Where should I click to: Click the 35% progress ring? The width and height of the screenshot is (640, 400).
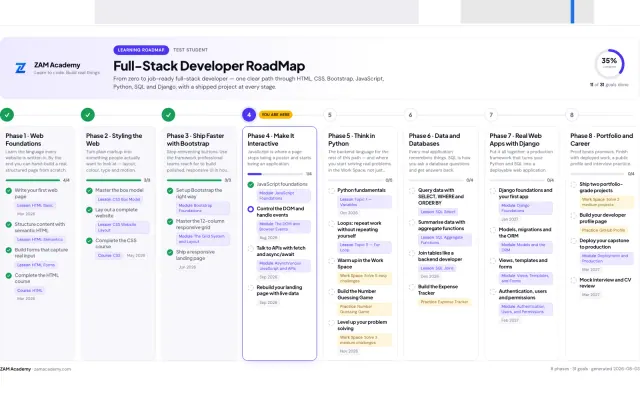point(609,64)
